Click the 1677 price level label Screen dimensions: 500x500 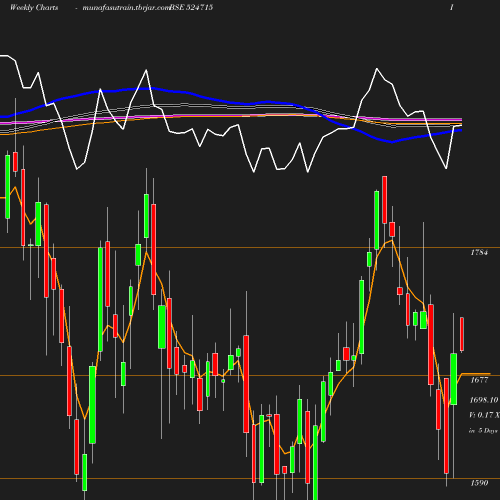click(x=479, y=380)
